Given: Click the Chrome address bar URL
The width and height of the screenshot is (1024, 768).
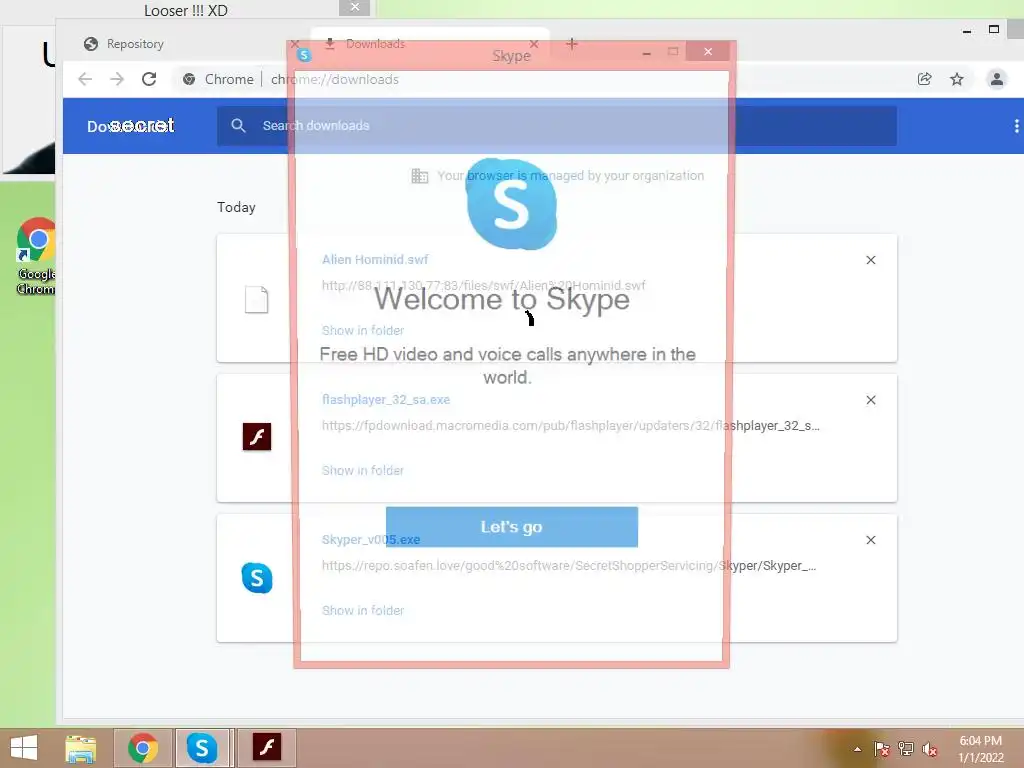Looking at the screenshot, I should pyautogui.click(x=334, y=79).
